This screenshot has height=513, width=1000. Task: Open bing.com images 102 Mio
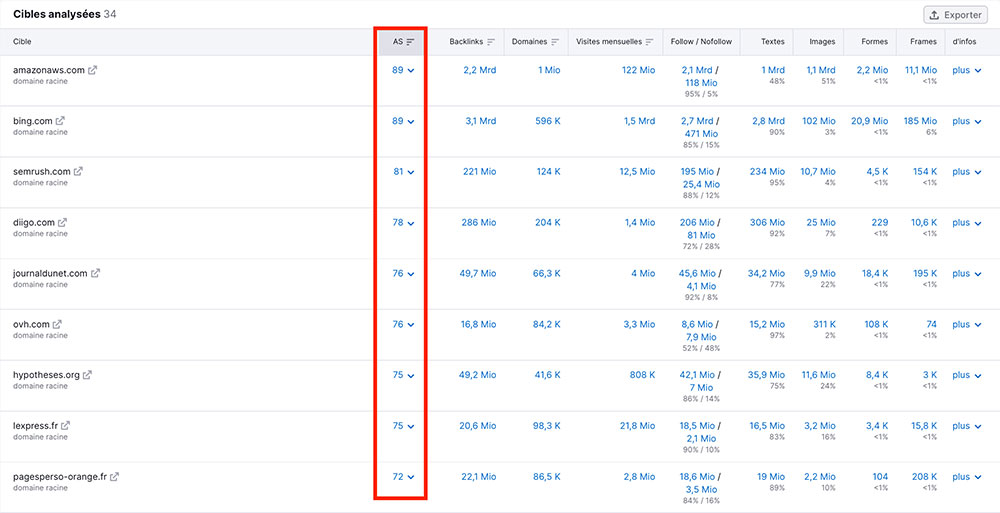tap(819, 121)
